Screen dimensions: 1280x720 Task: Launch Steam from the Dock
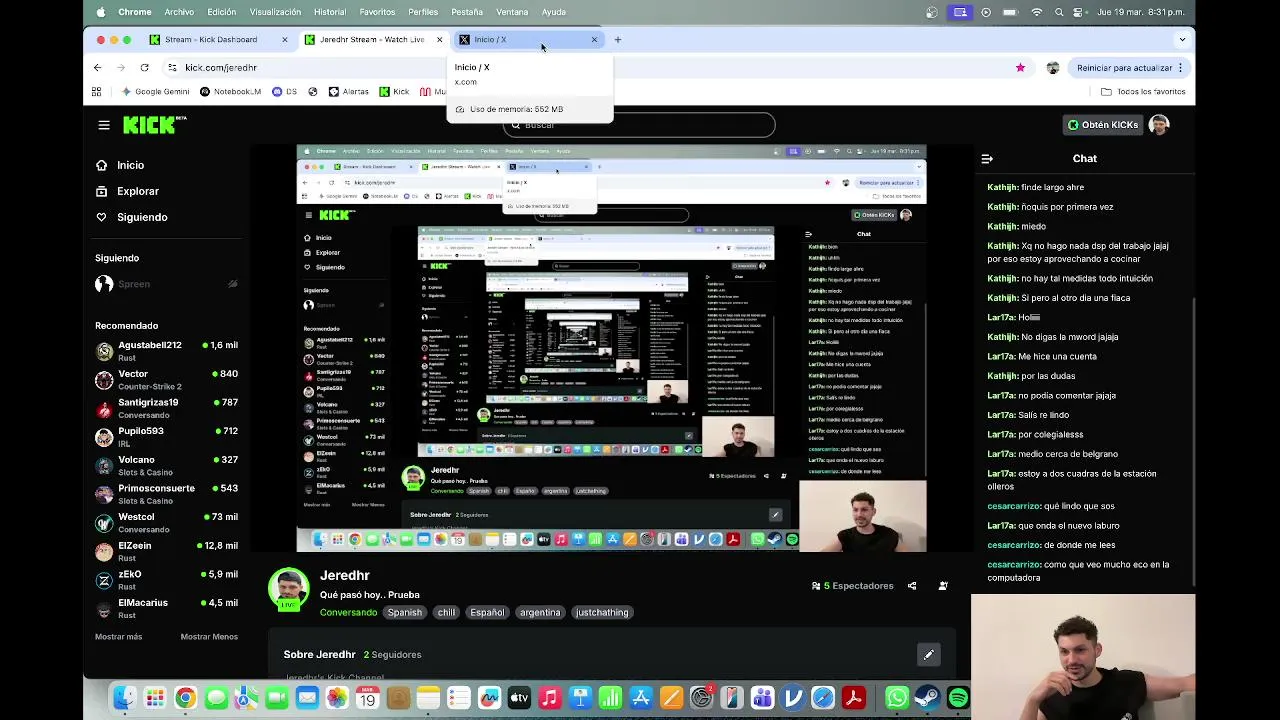click(928, 698)
